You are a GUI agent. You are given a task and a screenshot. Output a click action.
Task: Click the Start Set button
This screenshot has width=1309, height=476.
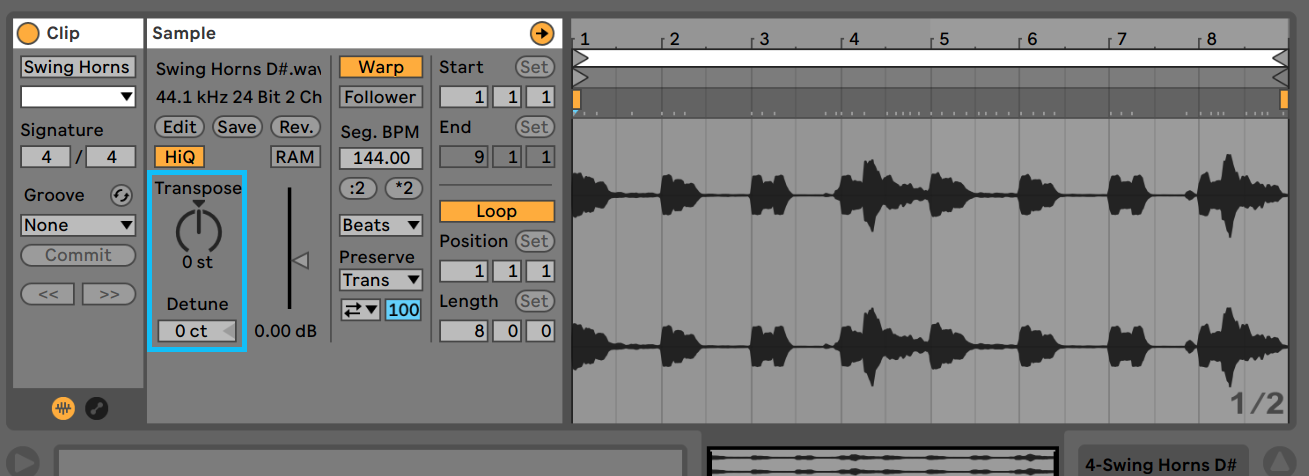534,67
